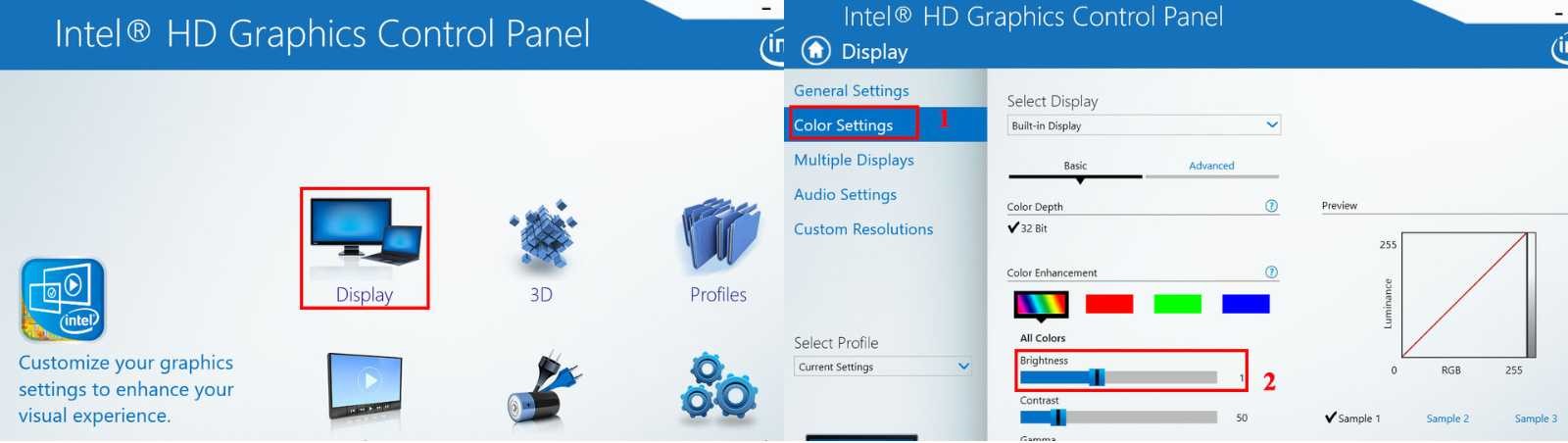Switch to the Basic tab
Screen dimensions: 1568x443
(1075, 166)
